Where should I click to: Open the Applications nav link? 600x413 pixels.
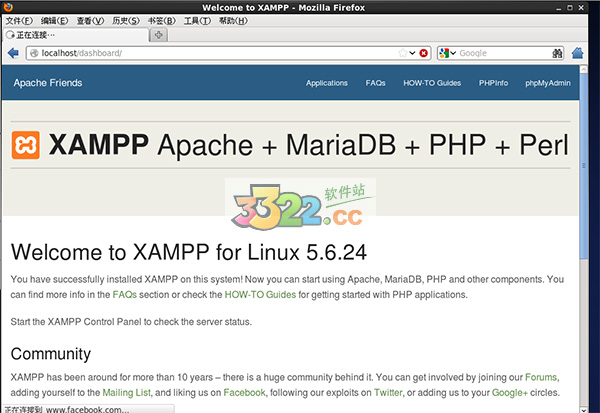coord(327,83)
